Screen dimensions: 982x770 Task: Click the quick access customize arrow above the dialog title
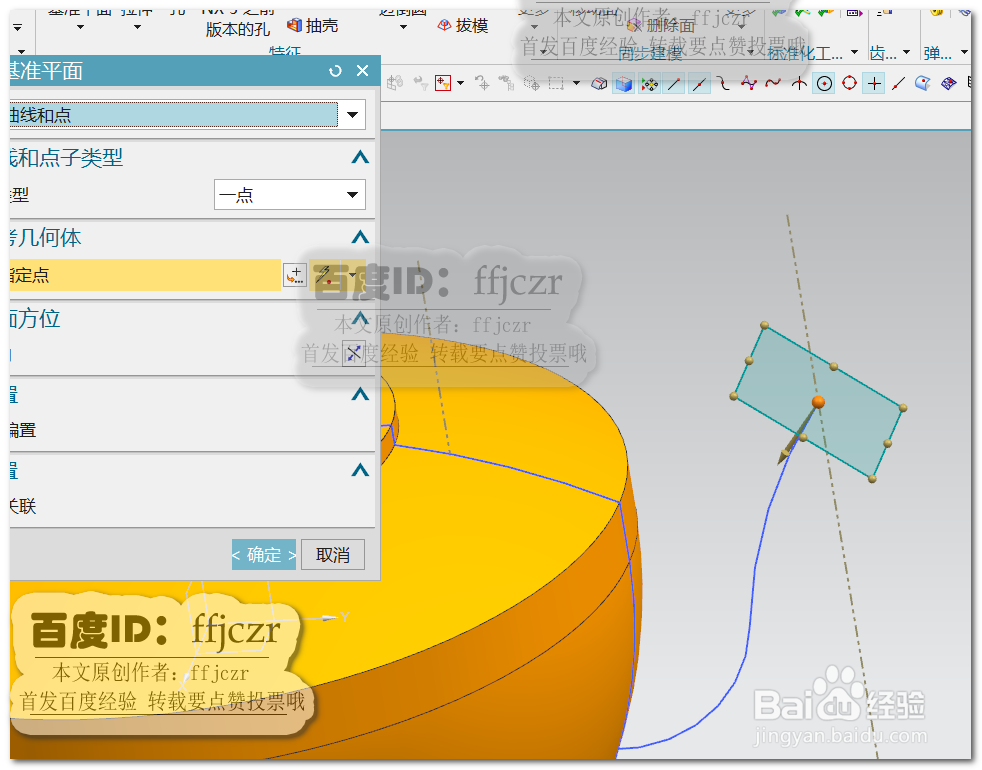[18, 28]
